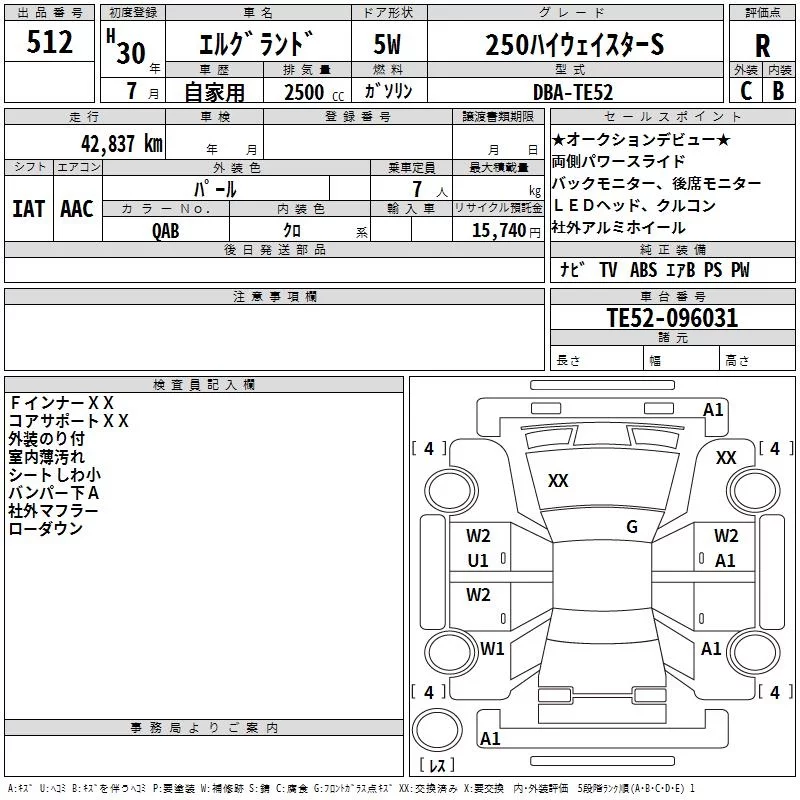Click the exterior grade C
800x800 pixels.
pos(746,91)
